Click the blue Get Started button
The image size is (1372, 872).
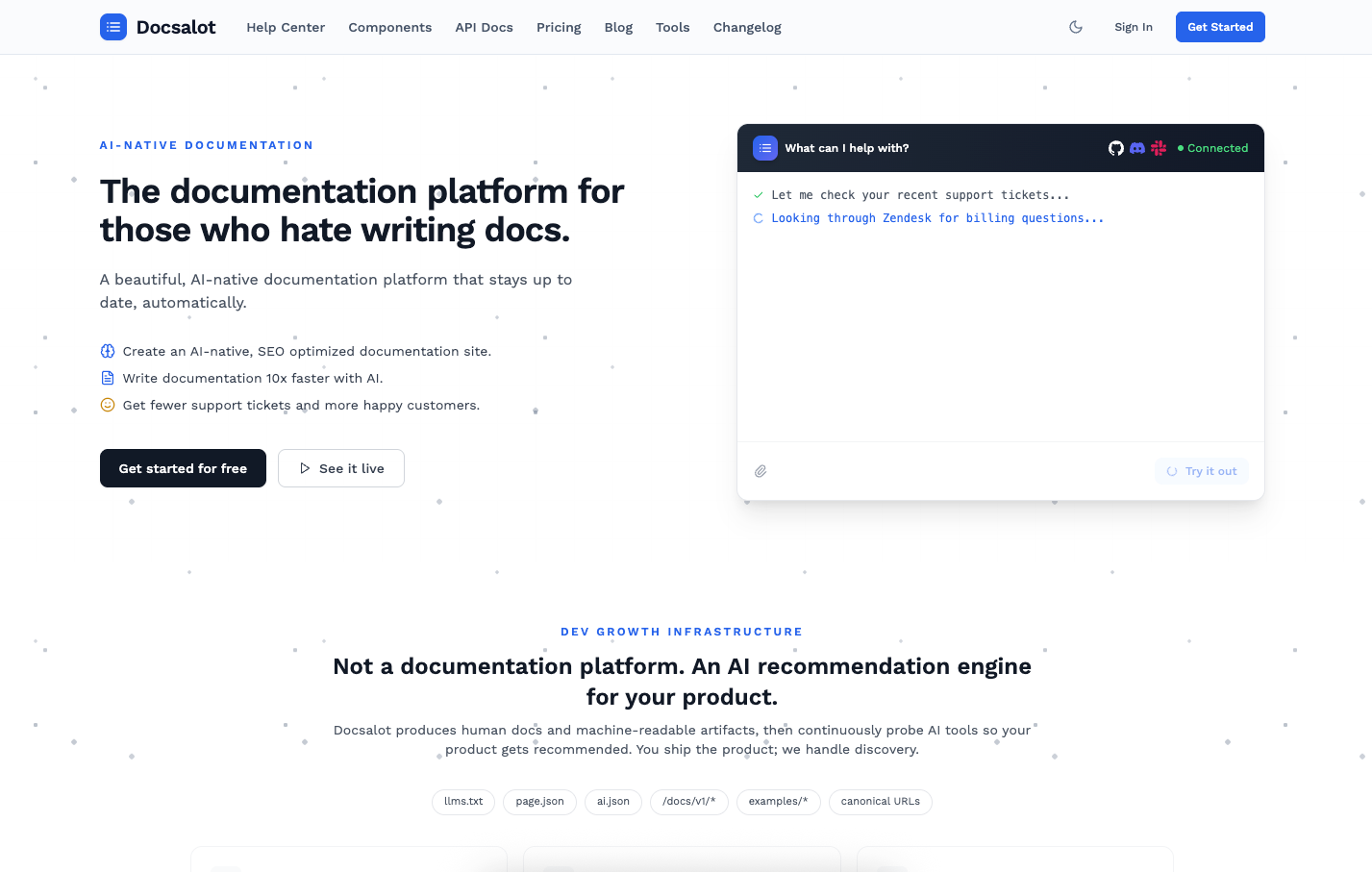click(1220, 27)
